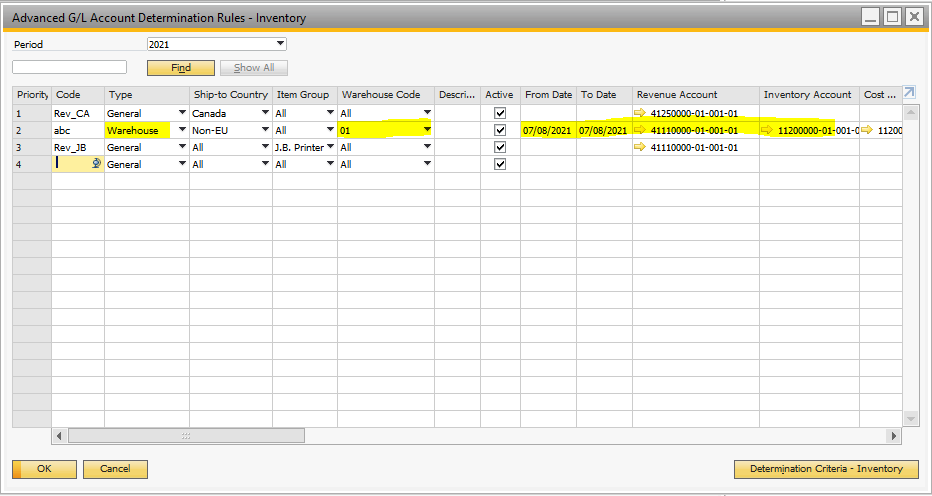Open Ship-to Country dropdown in row 4

pos(266,164)
